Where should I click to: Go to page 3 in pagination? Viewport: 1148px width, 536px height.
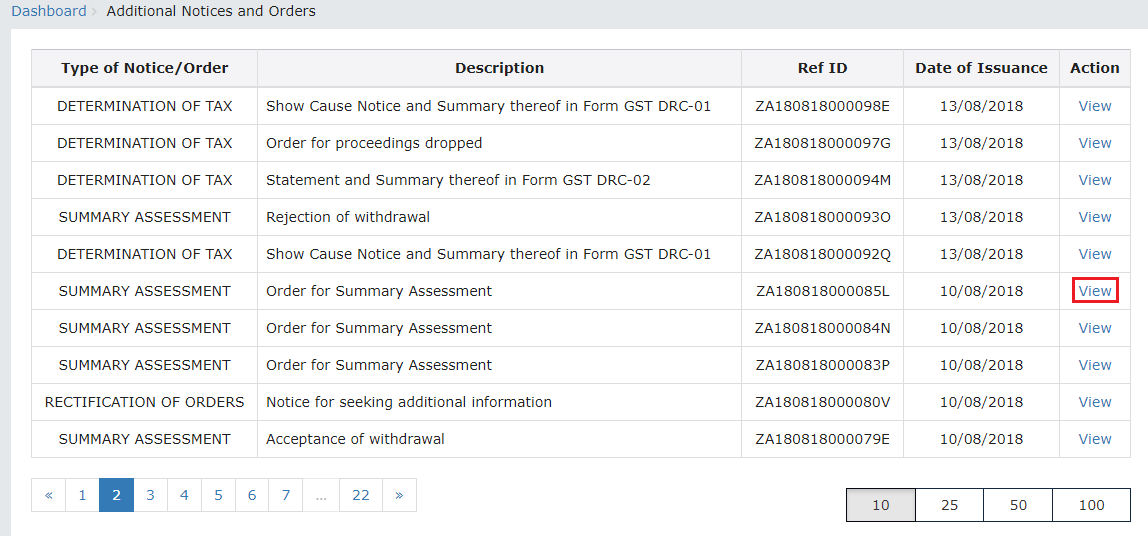(150, 495)
